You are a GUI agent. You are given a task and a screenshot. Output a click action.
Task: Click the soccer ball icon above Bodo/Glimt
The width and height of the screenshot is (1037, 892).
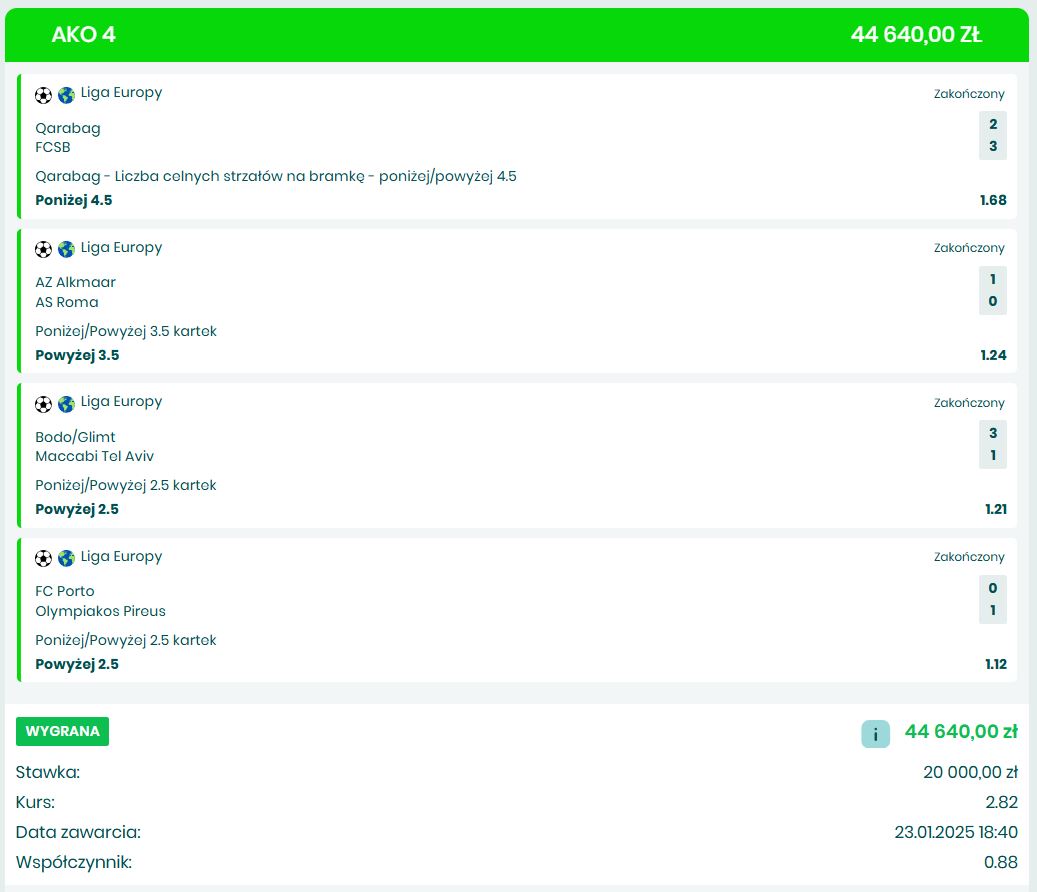pos(43,404)
